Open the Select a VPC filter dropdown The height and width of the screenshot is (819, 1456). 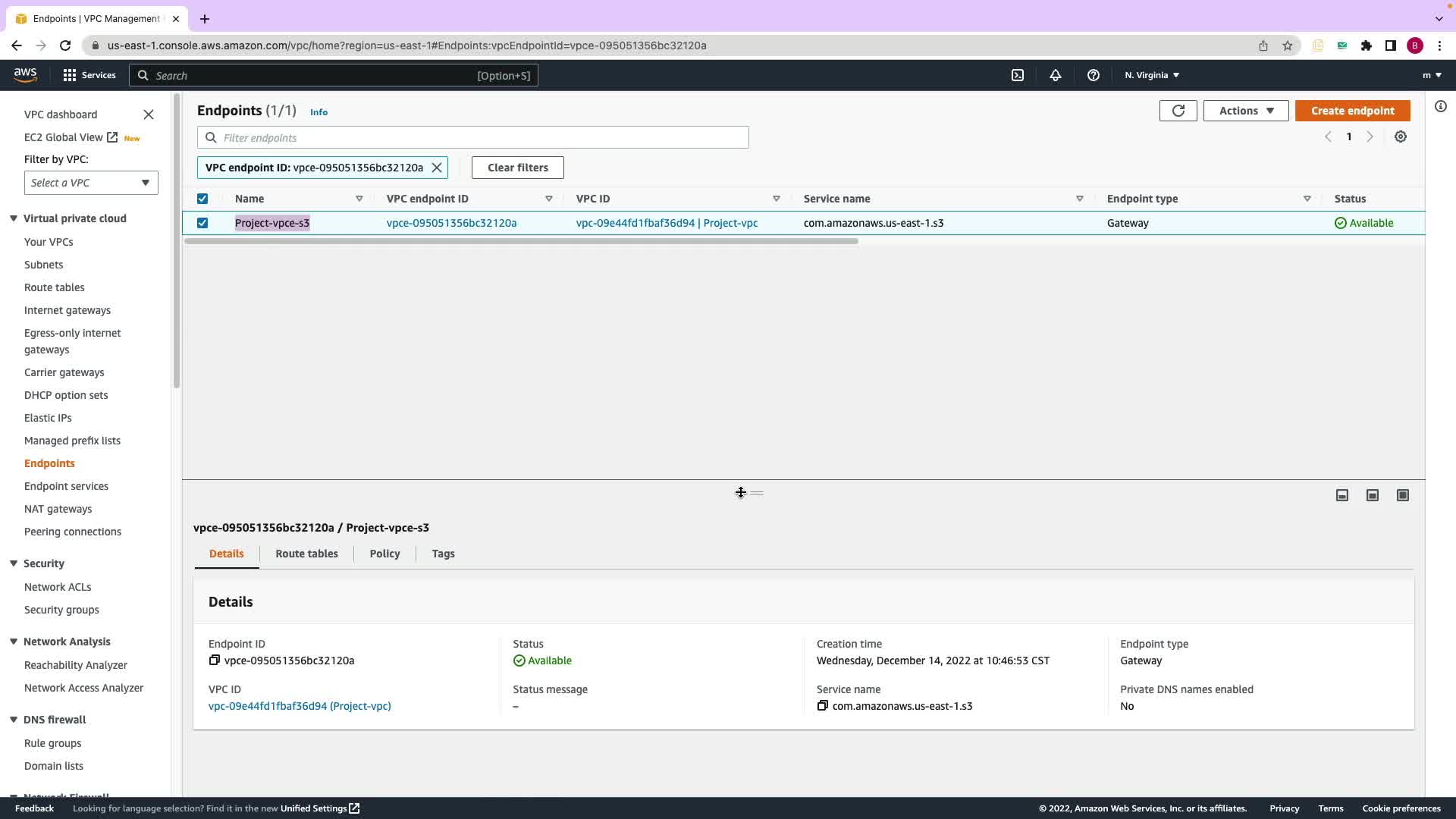[x=91, y=183]
